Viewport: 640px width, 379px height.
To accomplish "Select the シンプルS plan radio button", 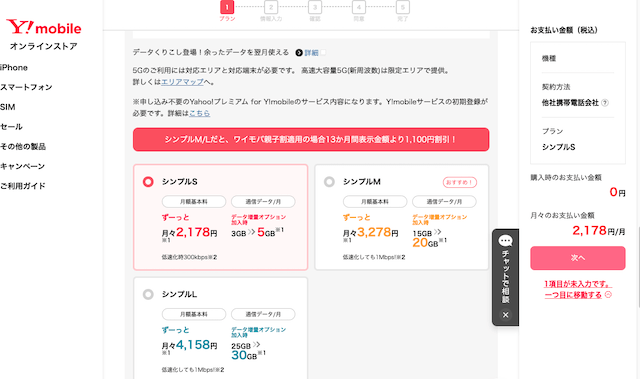I will click(x=148, y=182).
